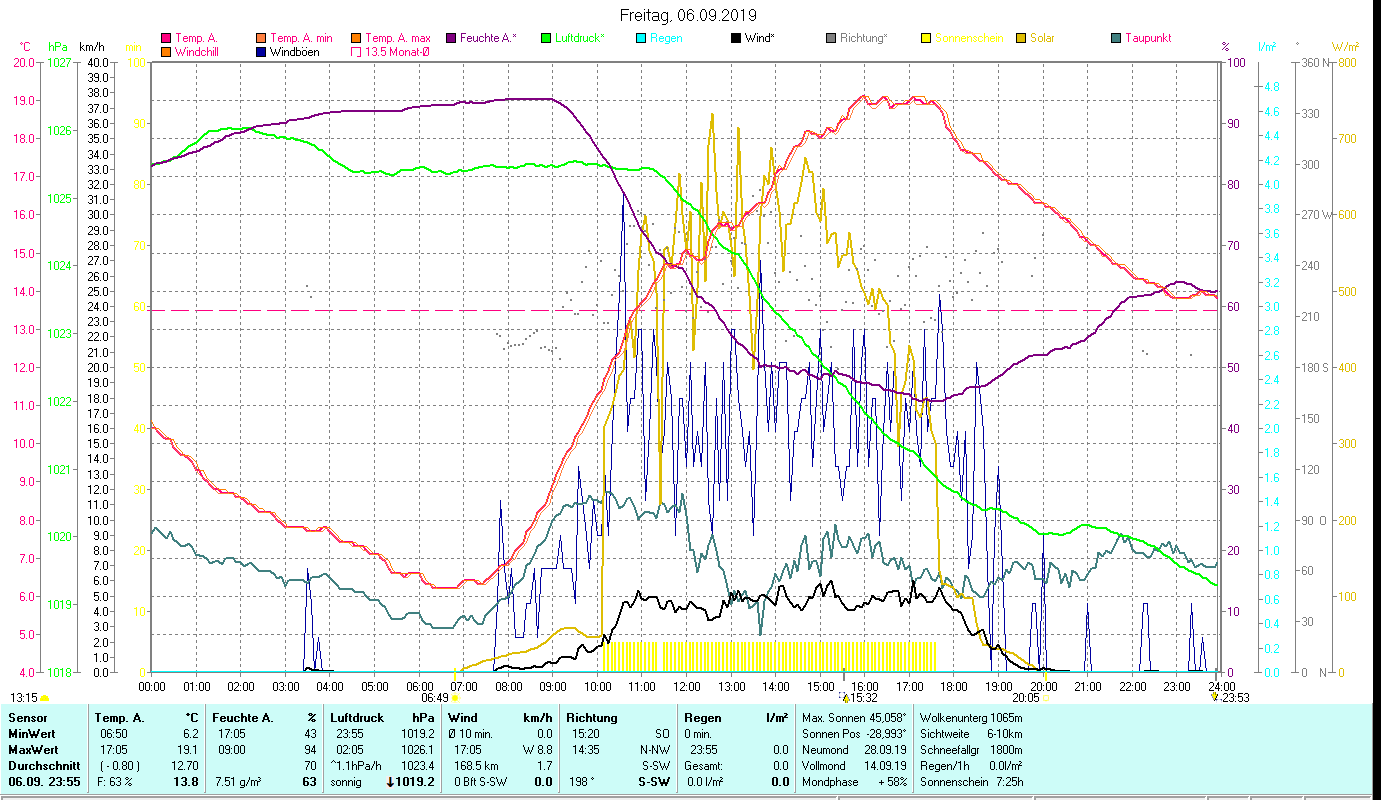This screenshot has height=800, width=1381.
Task: Click the yellow Sonnenschein legend square
Action: 926,39
